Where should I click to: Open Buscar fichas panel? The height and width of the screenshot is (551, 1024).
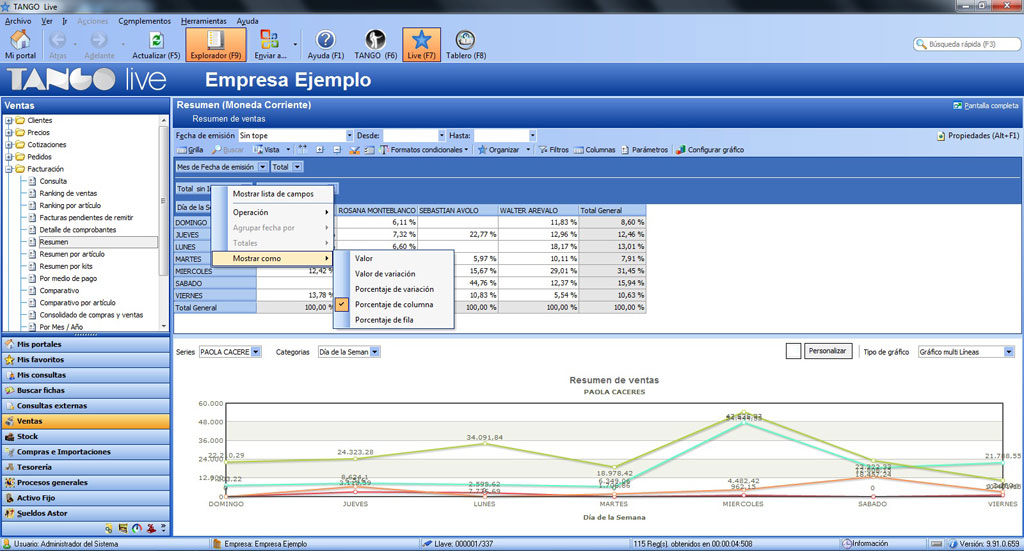tap(86, 390)
